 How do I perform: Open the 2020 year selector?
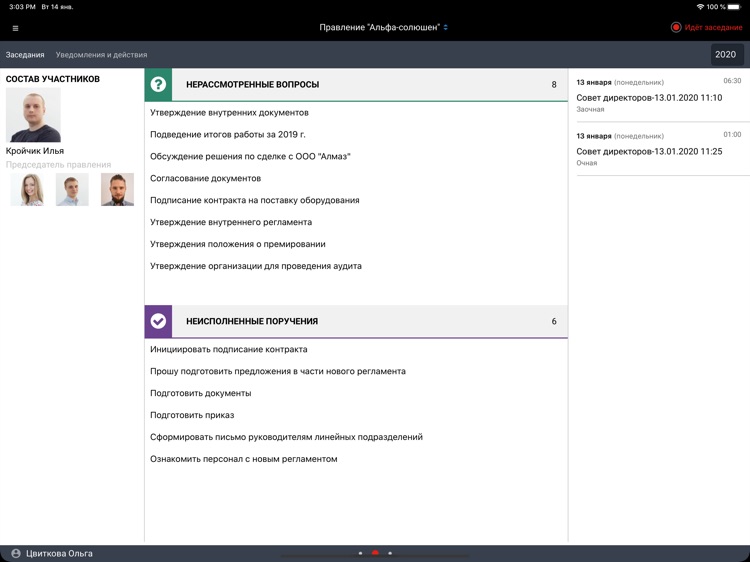[725, 55]
